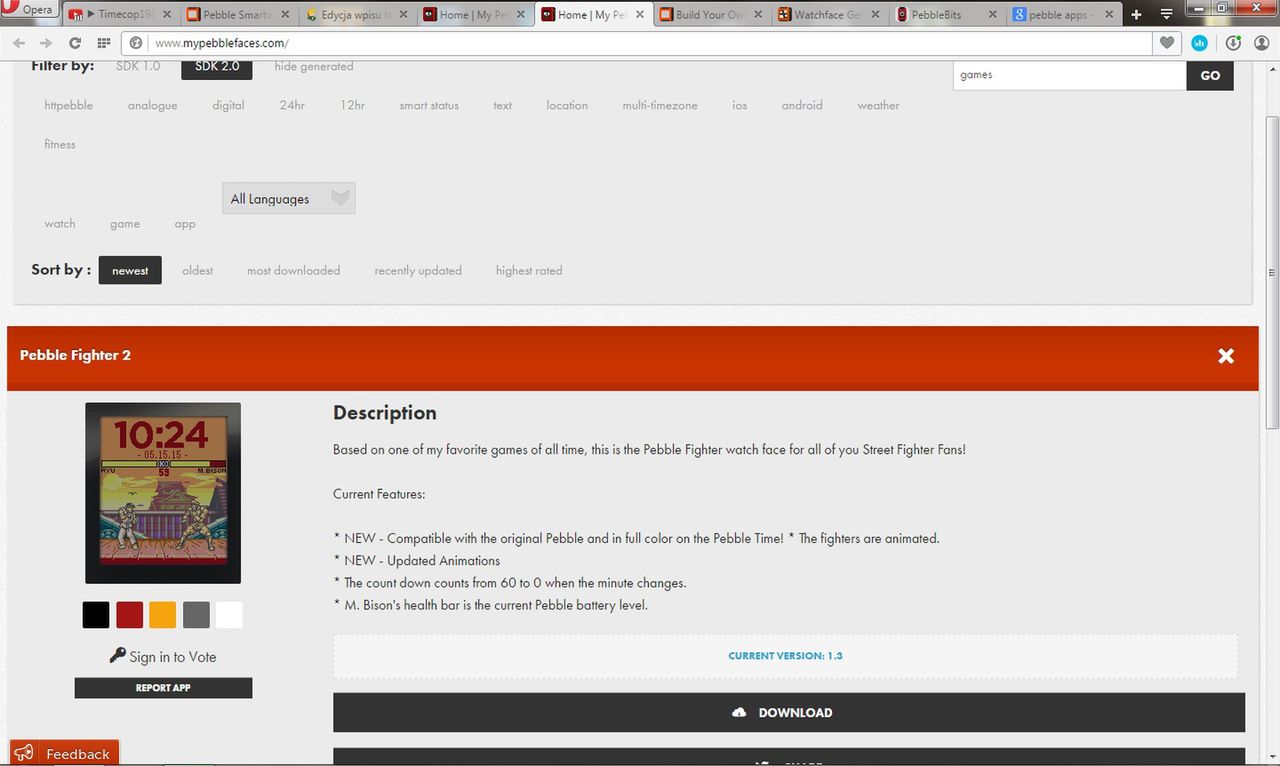Toggle the location tag filter
This screenshot has height=766, width=1280.
567,105
